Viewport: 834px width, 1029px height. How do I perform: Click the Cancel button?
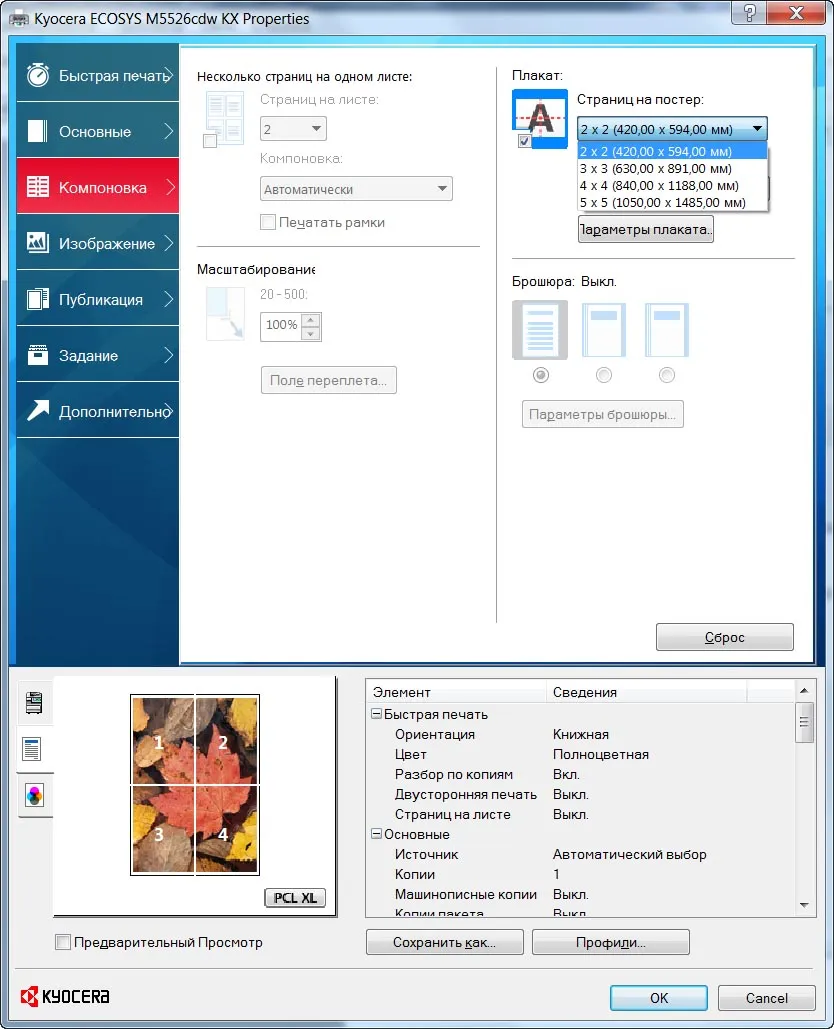click(x=766, y=998)
